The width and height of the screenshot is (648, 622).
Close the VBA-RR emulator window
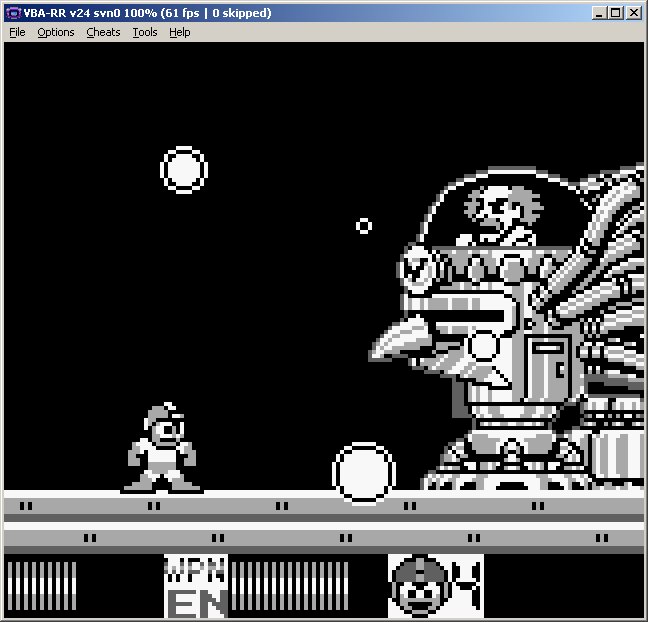click(634, 13)
